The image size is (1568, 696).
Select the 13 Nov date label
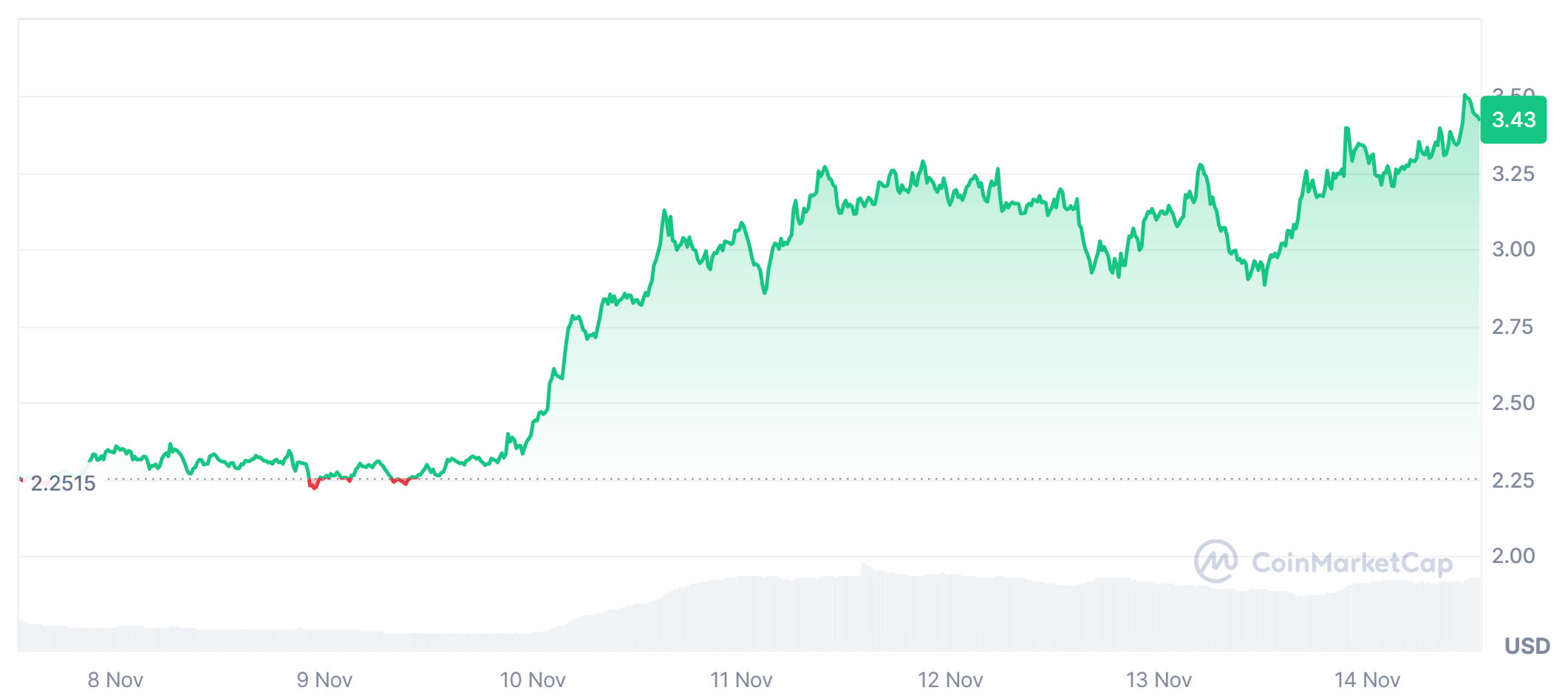1159,680
